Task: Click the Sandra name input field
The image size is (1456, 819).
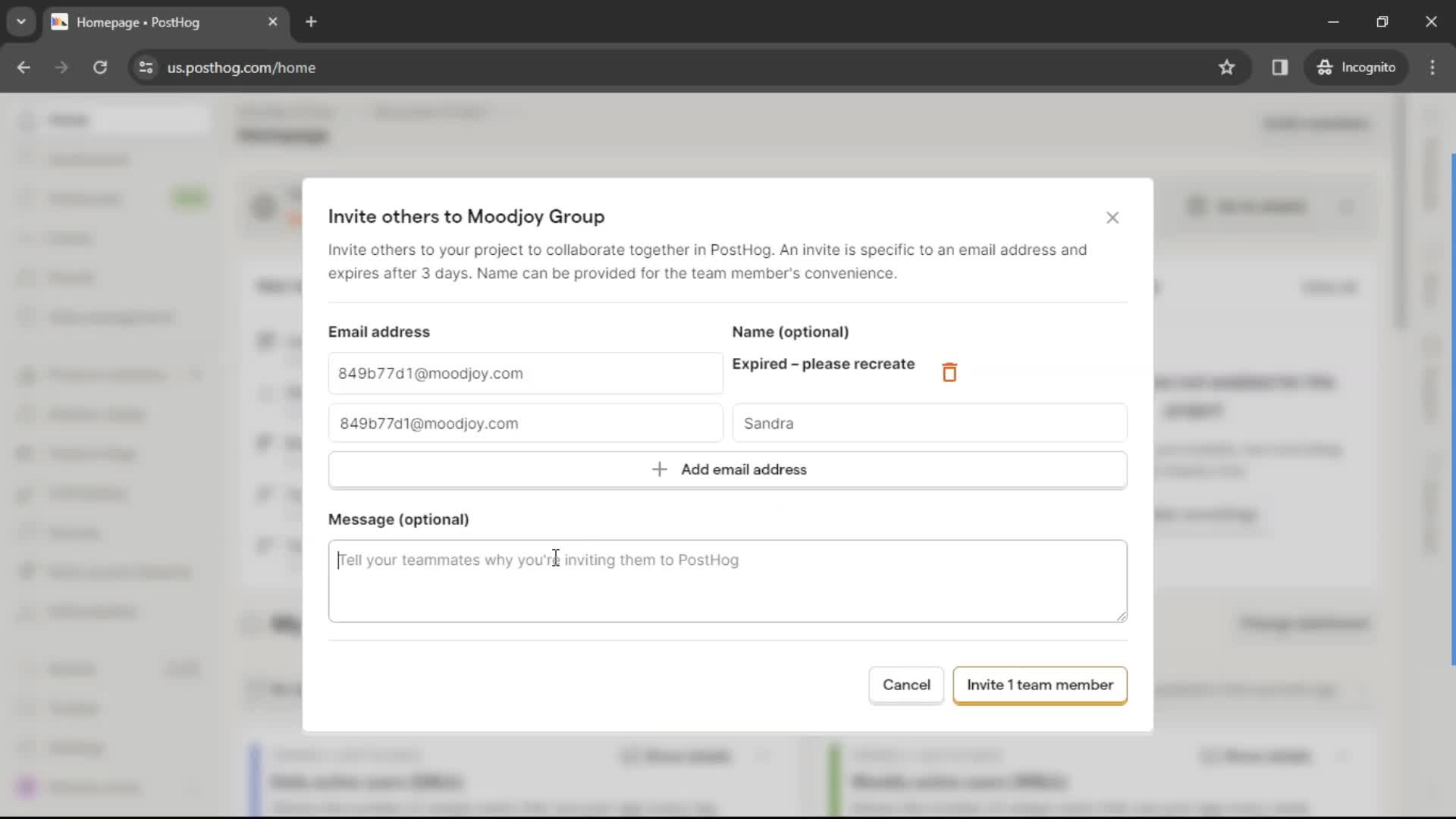Action: pos(929,423)
